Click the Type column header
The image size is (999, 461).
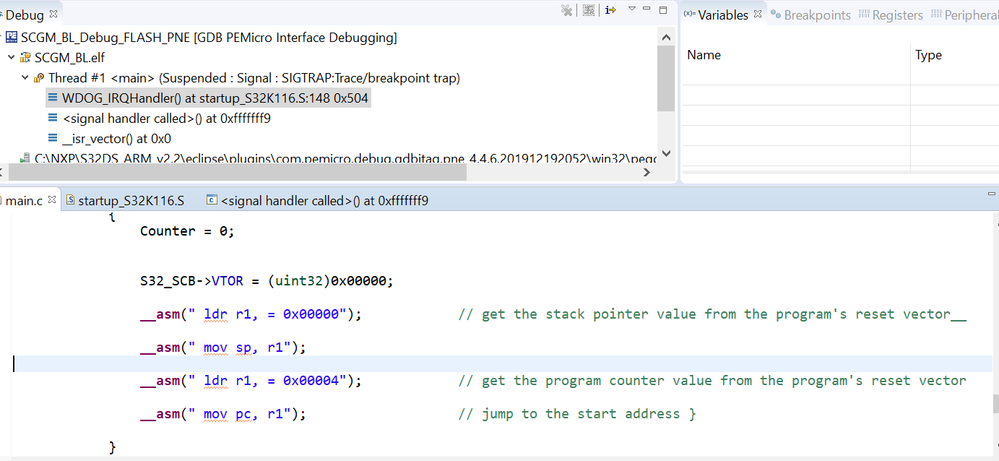pos(928,55)
